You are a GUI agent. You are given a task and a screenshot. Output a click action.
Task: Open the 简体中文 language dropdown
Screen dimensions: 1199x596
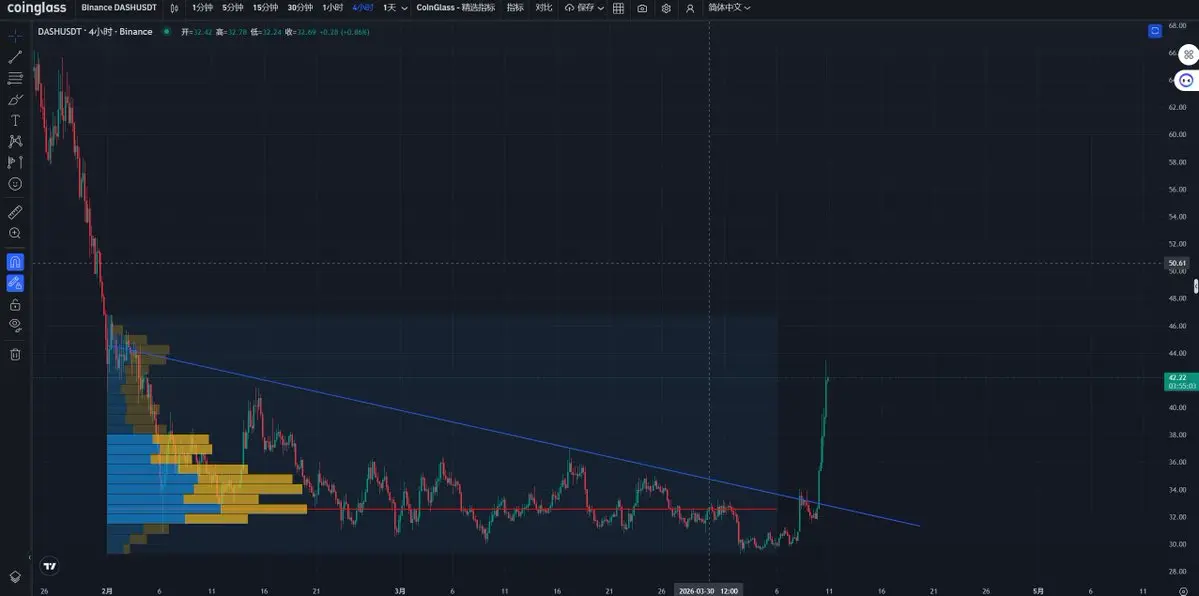(729, 8)
